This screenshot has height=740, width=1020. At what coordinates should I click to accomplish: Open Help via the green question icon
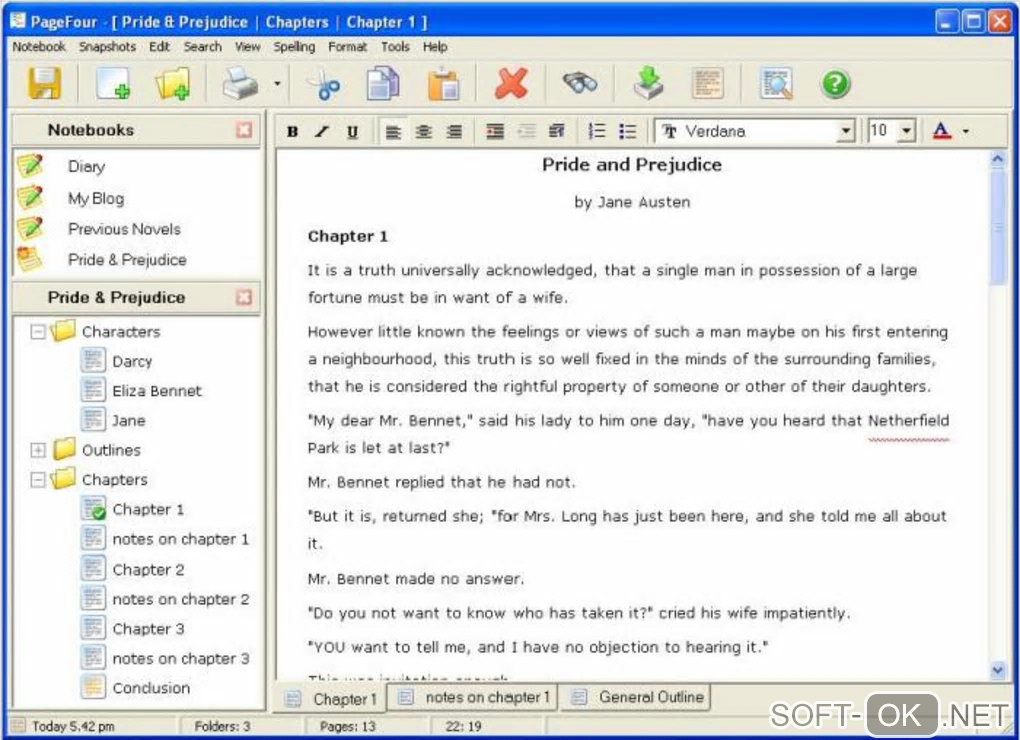tap(835, 84)
